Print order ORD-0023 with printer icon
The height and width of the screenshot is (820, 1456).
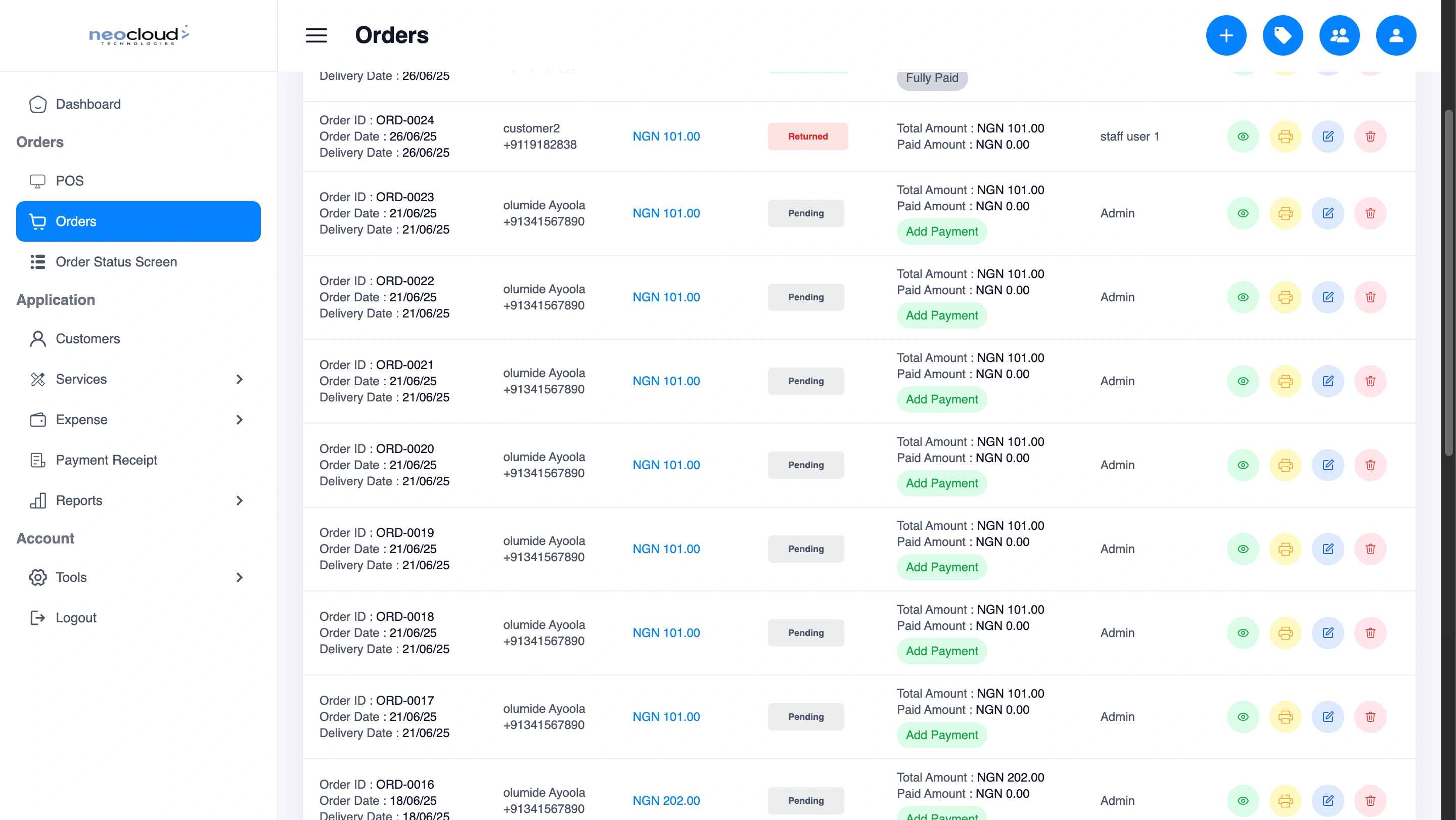coord(1285,213)
